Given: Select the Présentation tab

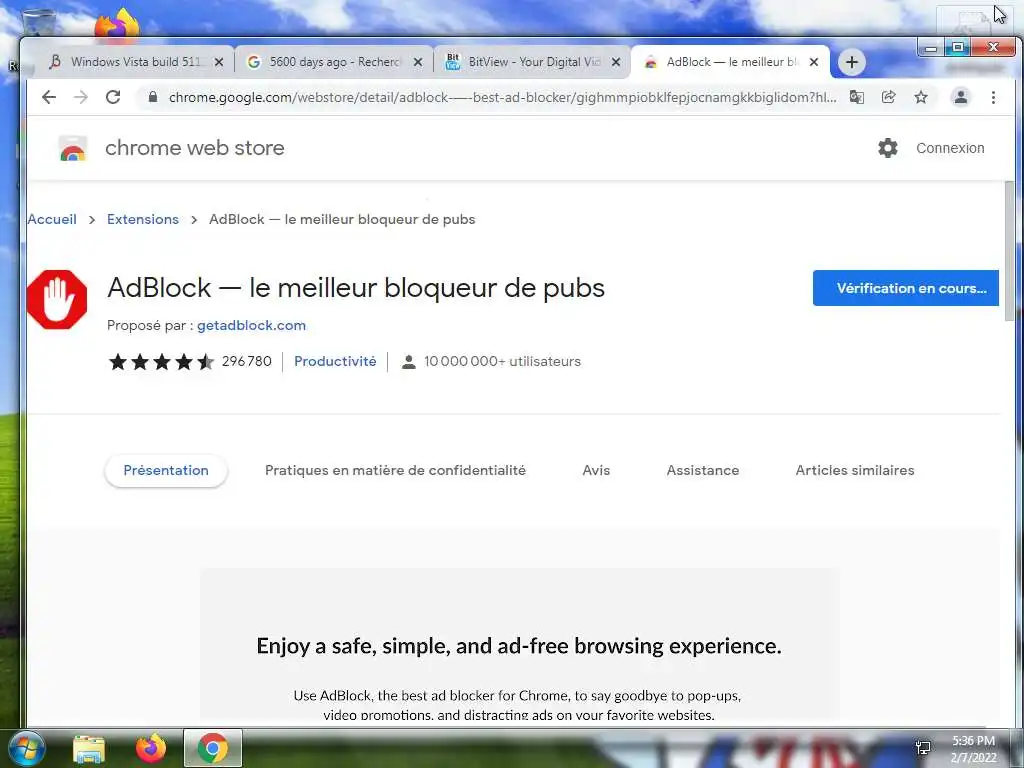Looking at the screenshot, I should 166,470.
